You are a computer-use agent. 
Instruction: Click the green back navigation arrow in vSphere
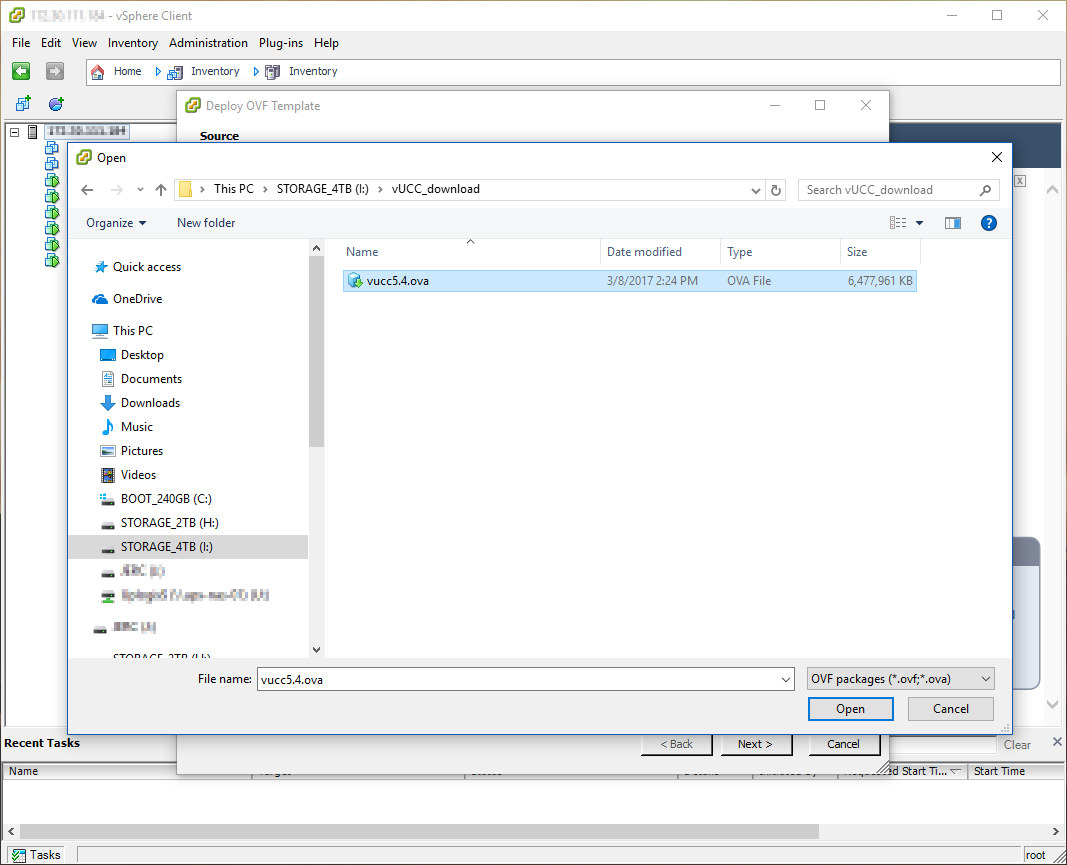pos(21,71)
